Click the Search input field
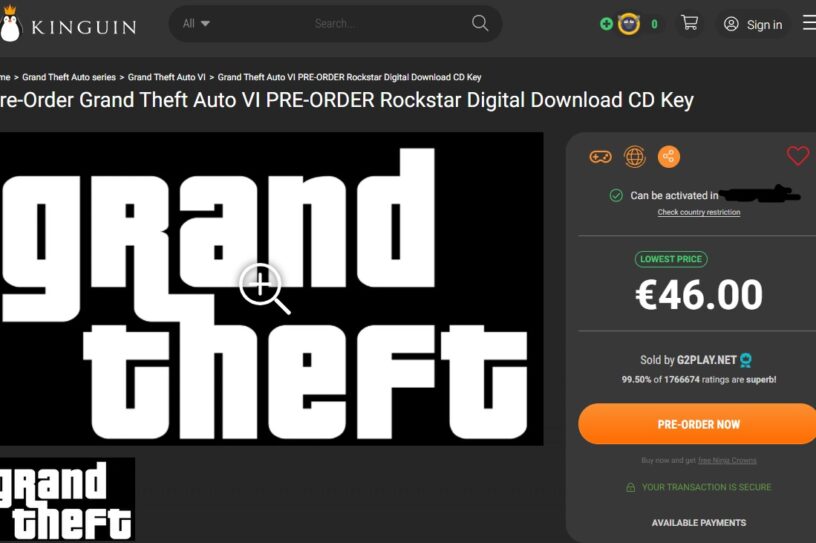The width and height of the screenshot is (816, 543). click(x=335, y=23)
